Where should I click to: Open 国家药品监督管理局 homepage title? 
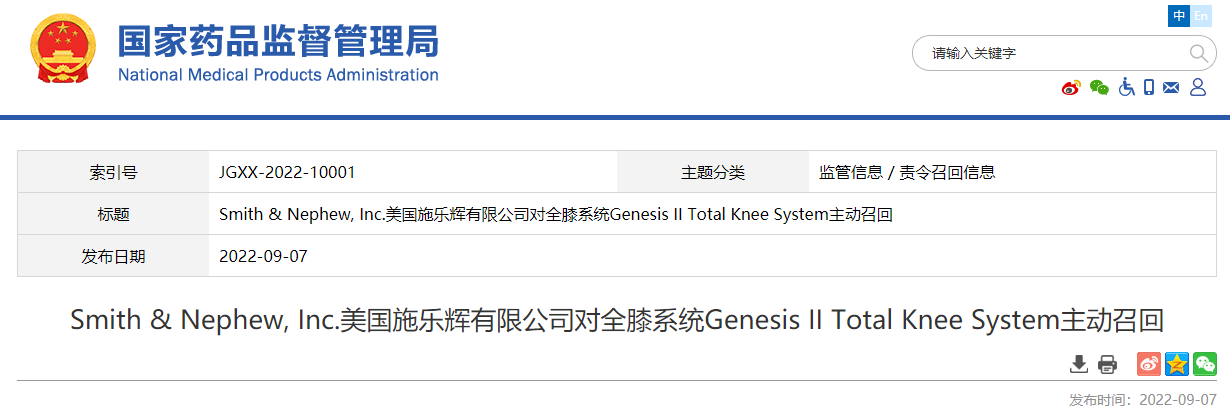click(278, 42)
